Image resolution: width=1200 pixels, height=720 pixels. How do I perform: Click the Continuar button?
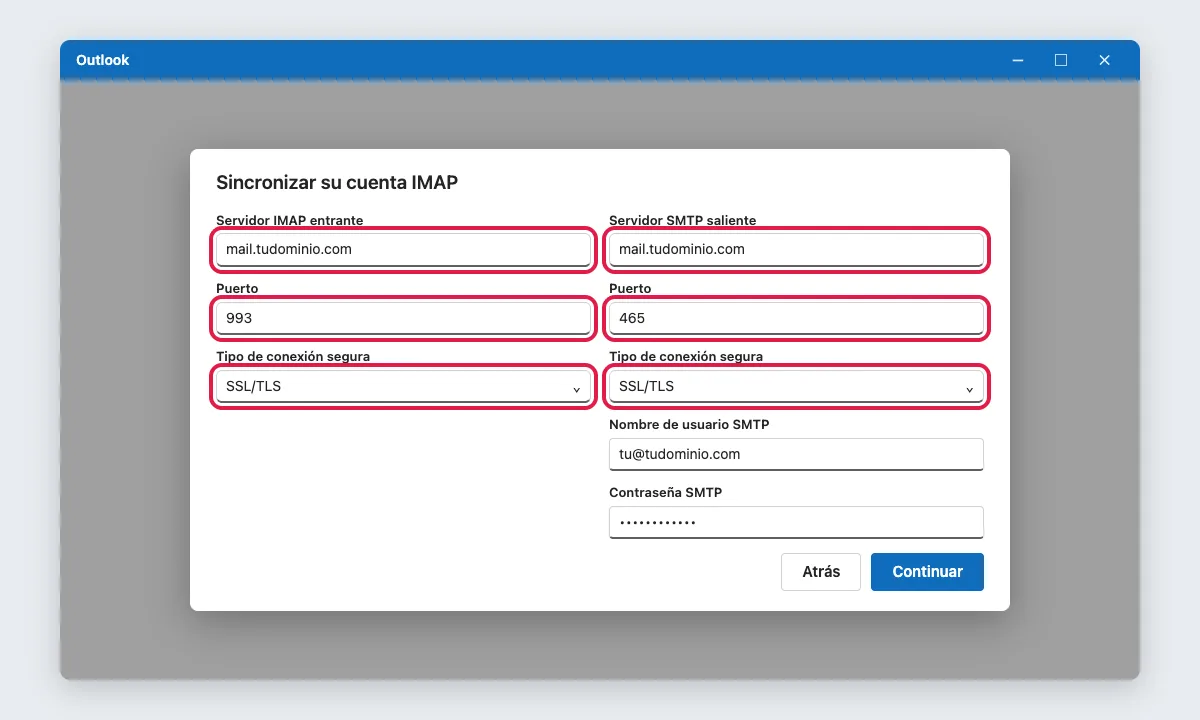pos(927,572)
